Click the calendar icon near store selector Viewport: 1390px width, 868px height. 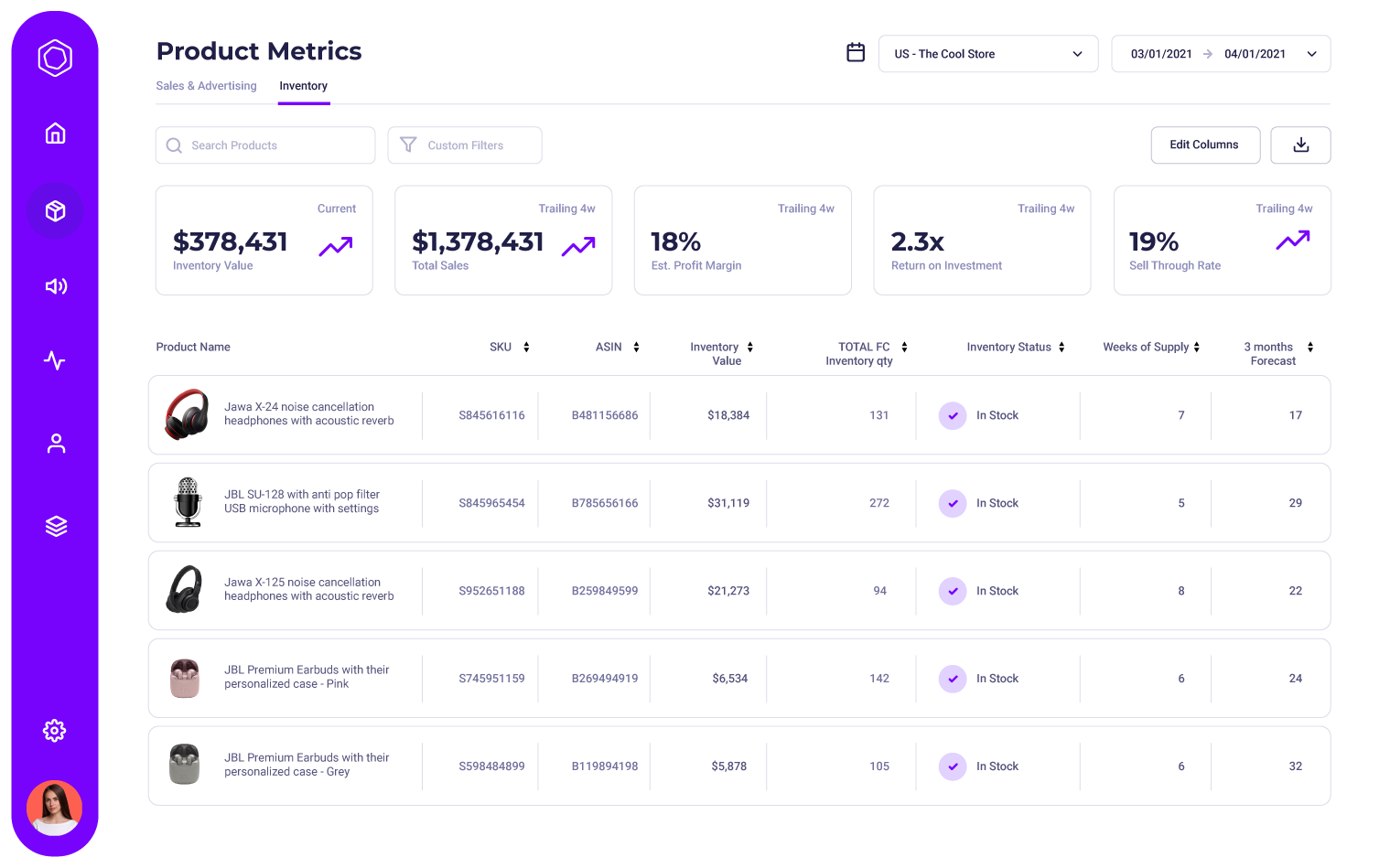(856, 53)
